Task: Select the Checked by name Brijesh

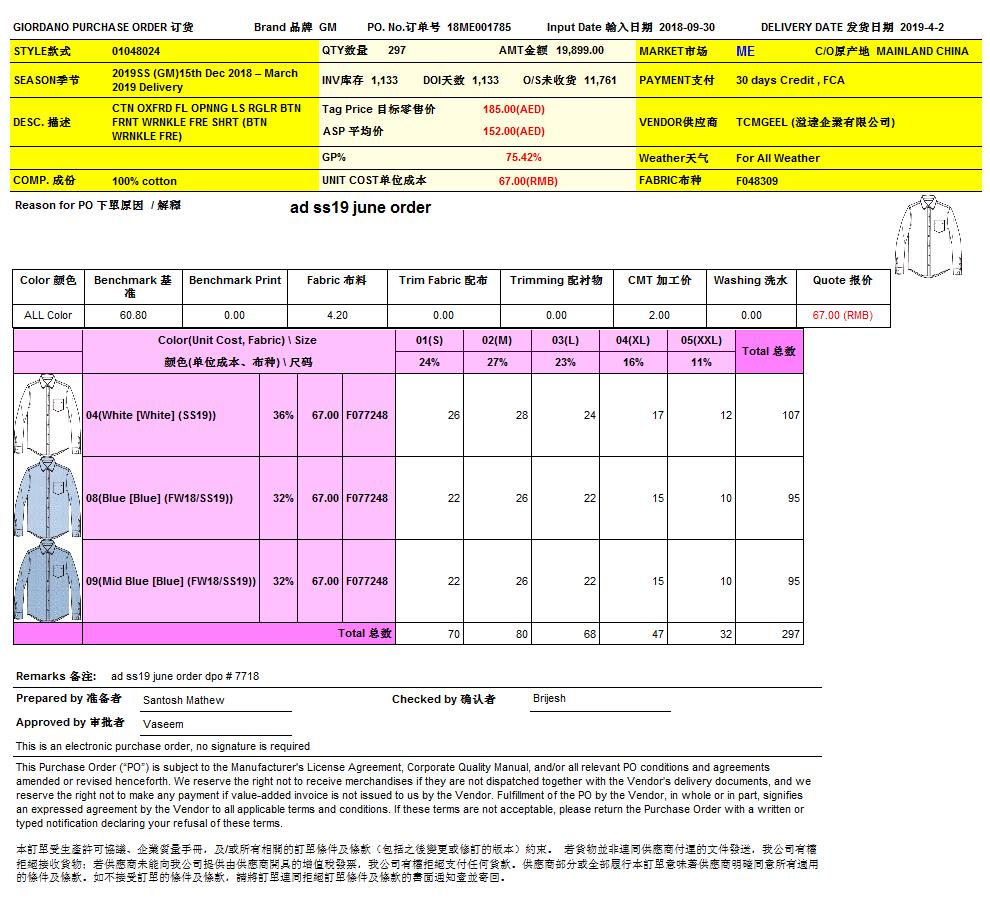Action: pyautogui.click(x=549, y=698)
